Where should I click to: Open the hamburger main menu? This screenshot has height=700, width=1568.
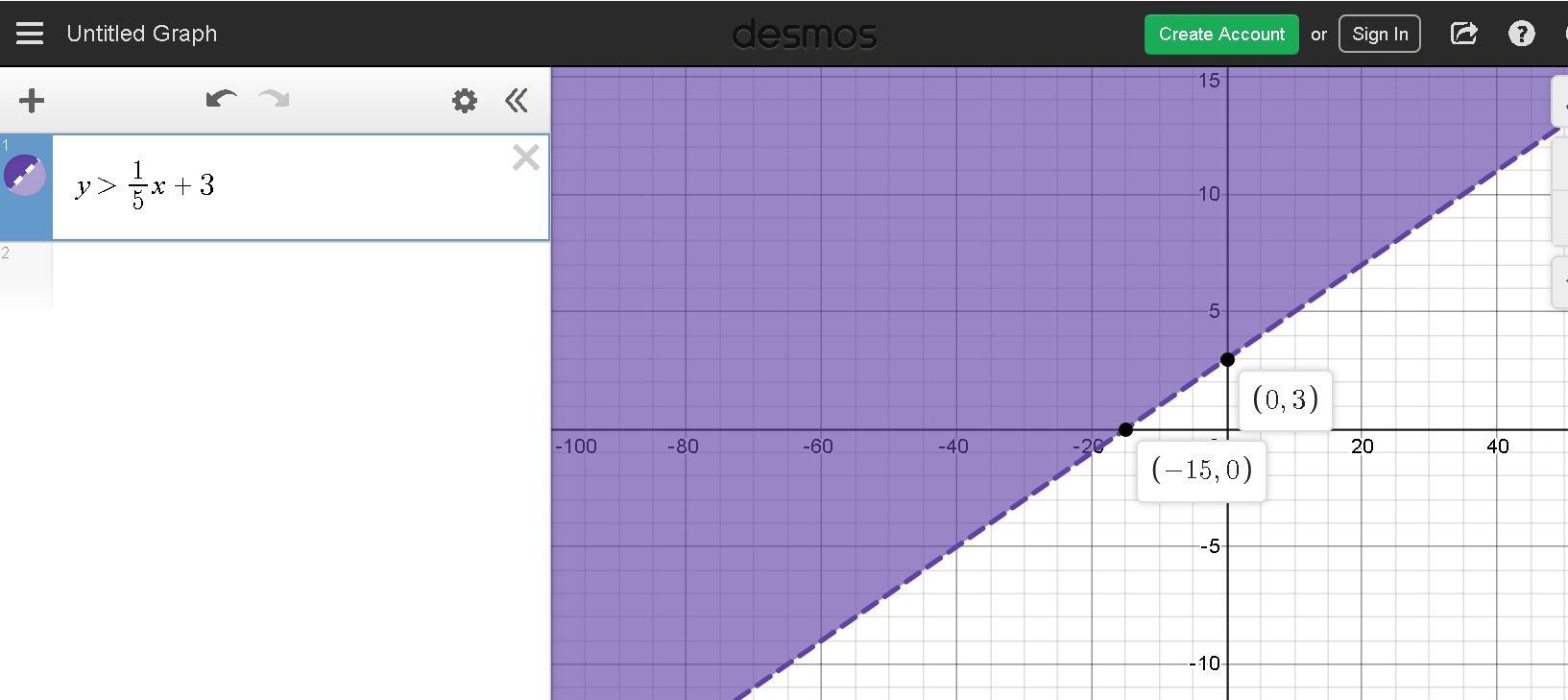tap(30, 34)
